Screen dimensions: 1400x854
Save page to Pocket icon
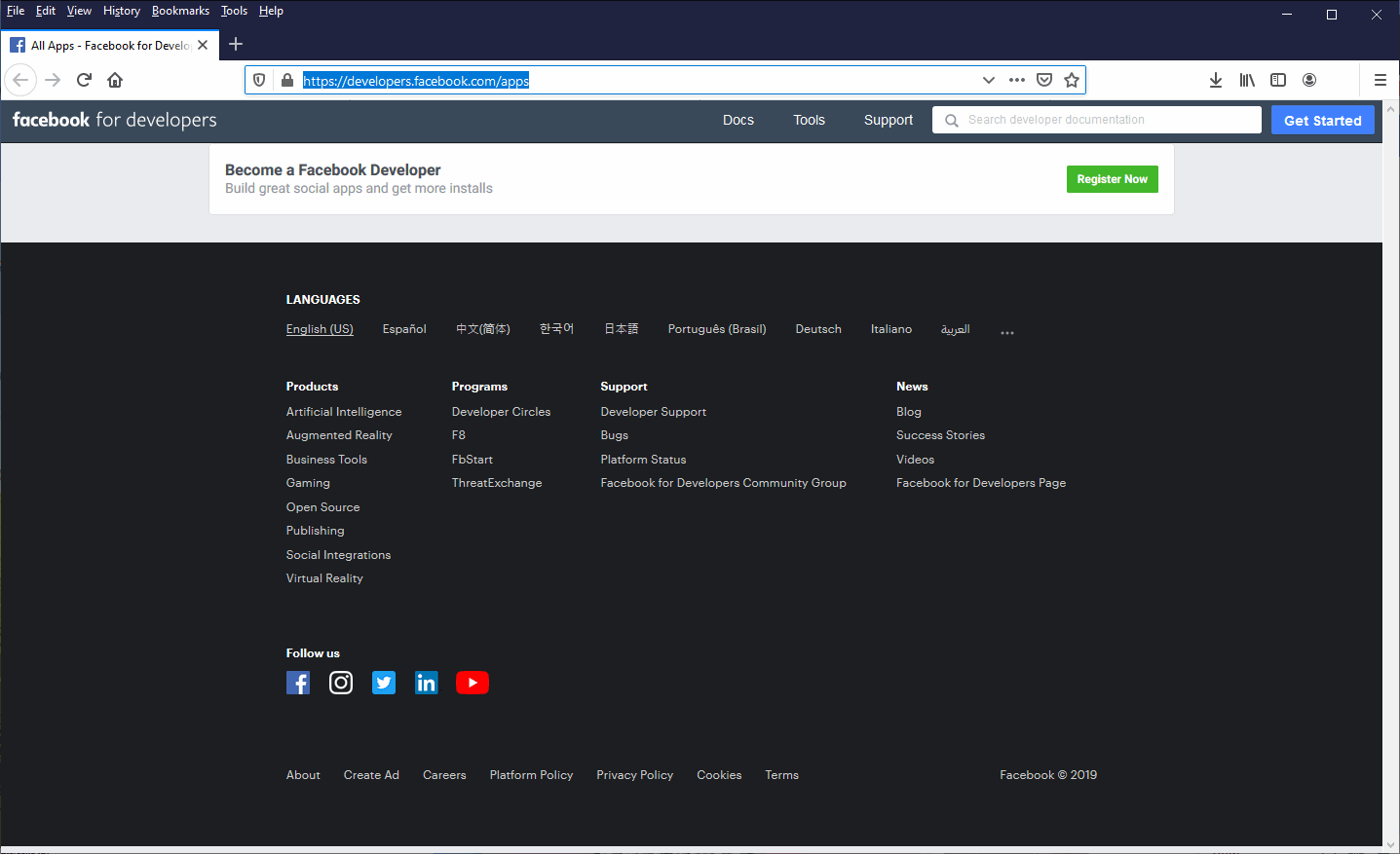click(1044, 80)
